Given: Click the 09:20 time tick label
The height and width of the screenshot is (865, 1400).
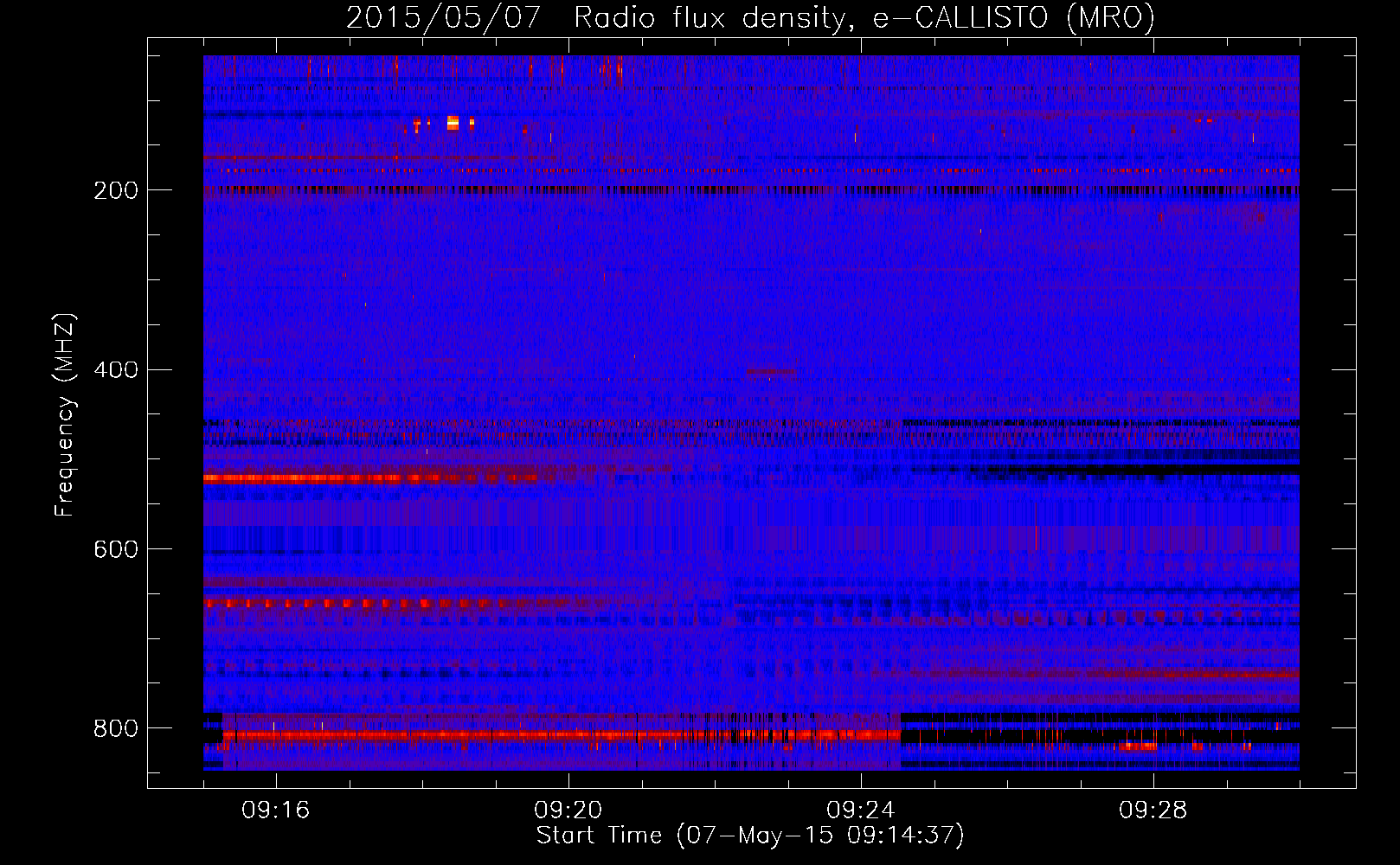Looking at the screenshot, I should [568, 811].
